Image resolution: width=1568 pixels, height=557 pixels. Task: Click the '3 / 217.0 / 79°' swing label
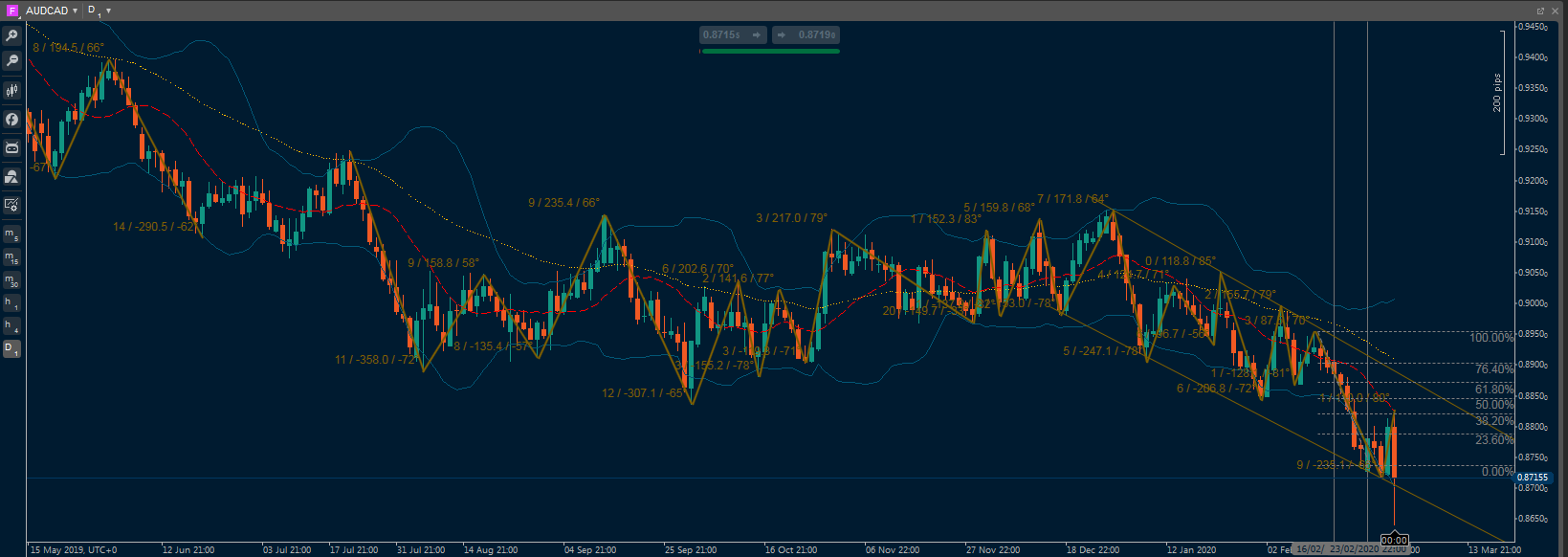click(x=791, y=218)
